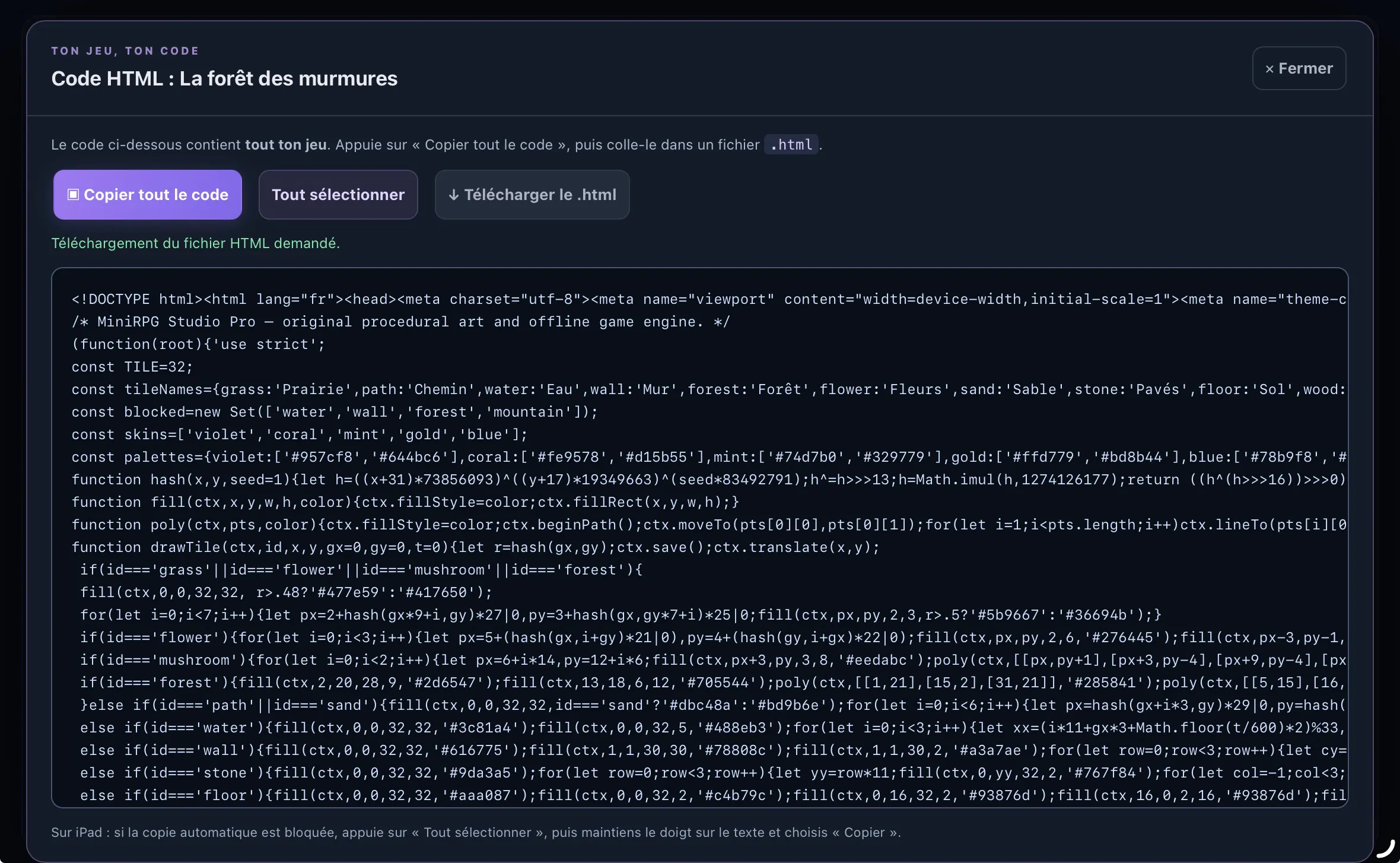Click the line const blocked=new Set
Image resolution: width=1400 pixels, height=863 pixels.
click(335, 412)
